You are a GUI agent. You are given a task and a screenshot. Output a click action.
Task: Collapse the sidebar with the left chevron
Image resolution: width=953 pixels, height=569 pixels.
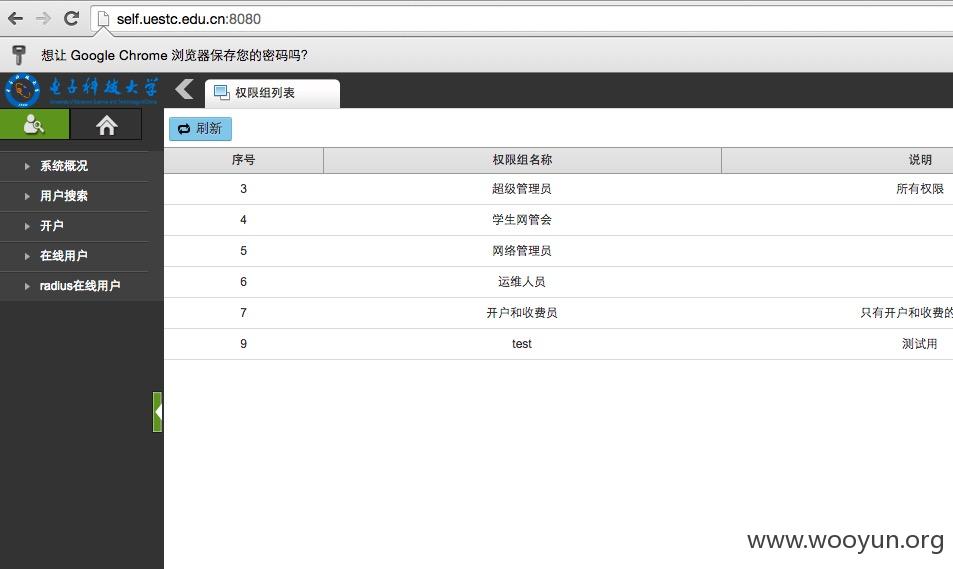pos(184,89)
